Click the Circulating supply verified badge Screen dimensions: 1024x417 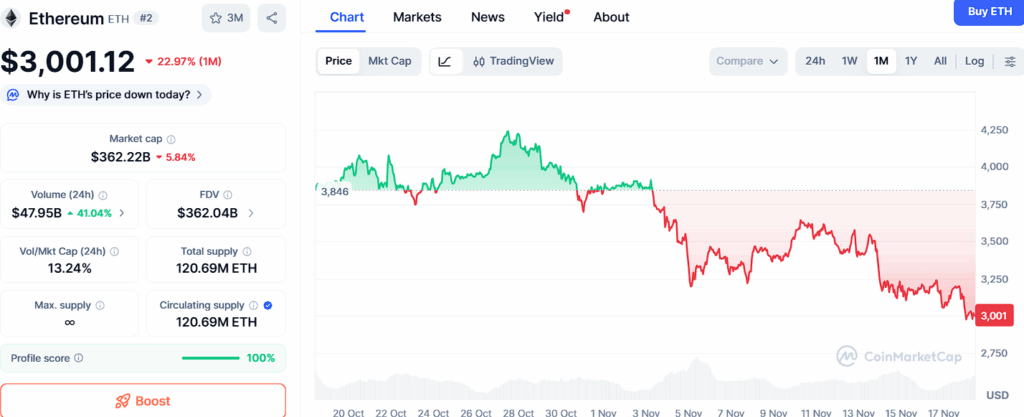267,305
